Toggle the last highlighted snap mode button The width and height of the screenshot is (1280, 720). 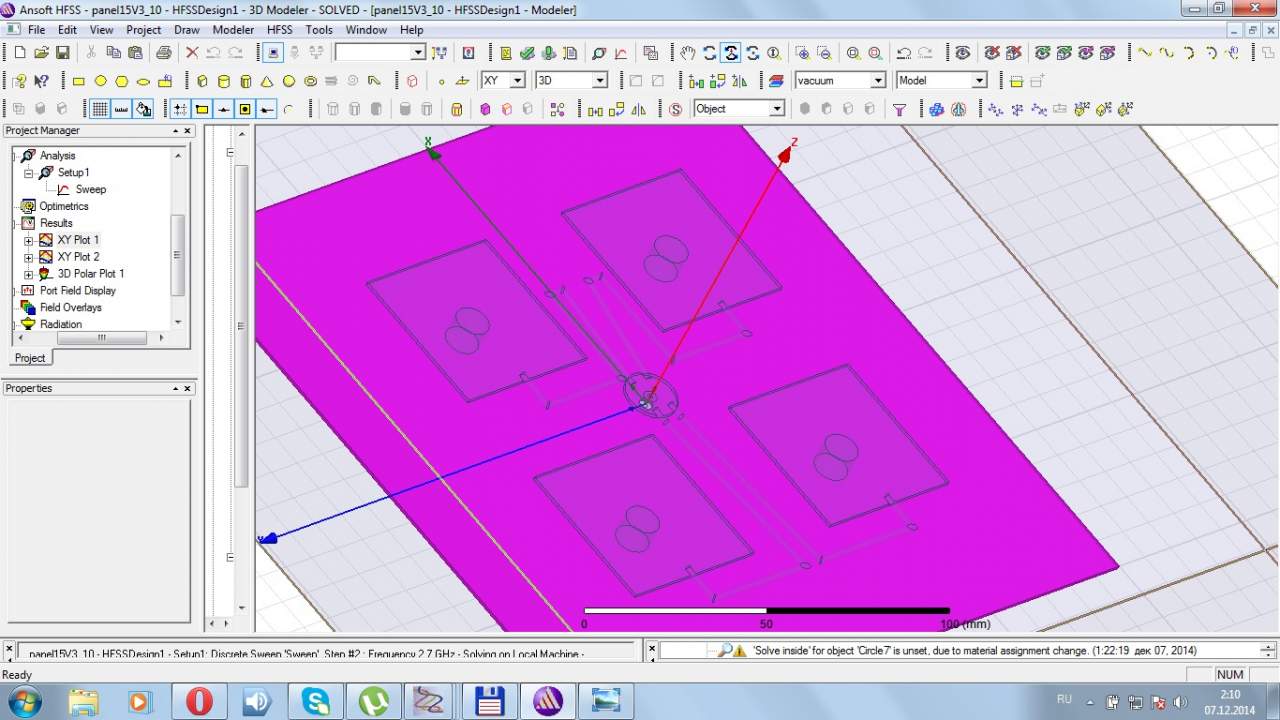267,109
